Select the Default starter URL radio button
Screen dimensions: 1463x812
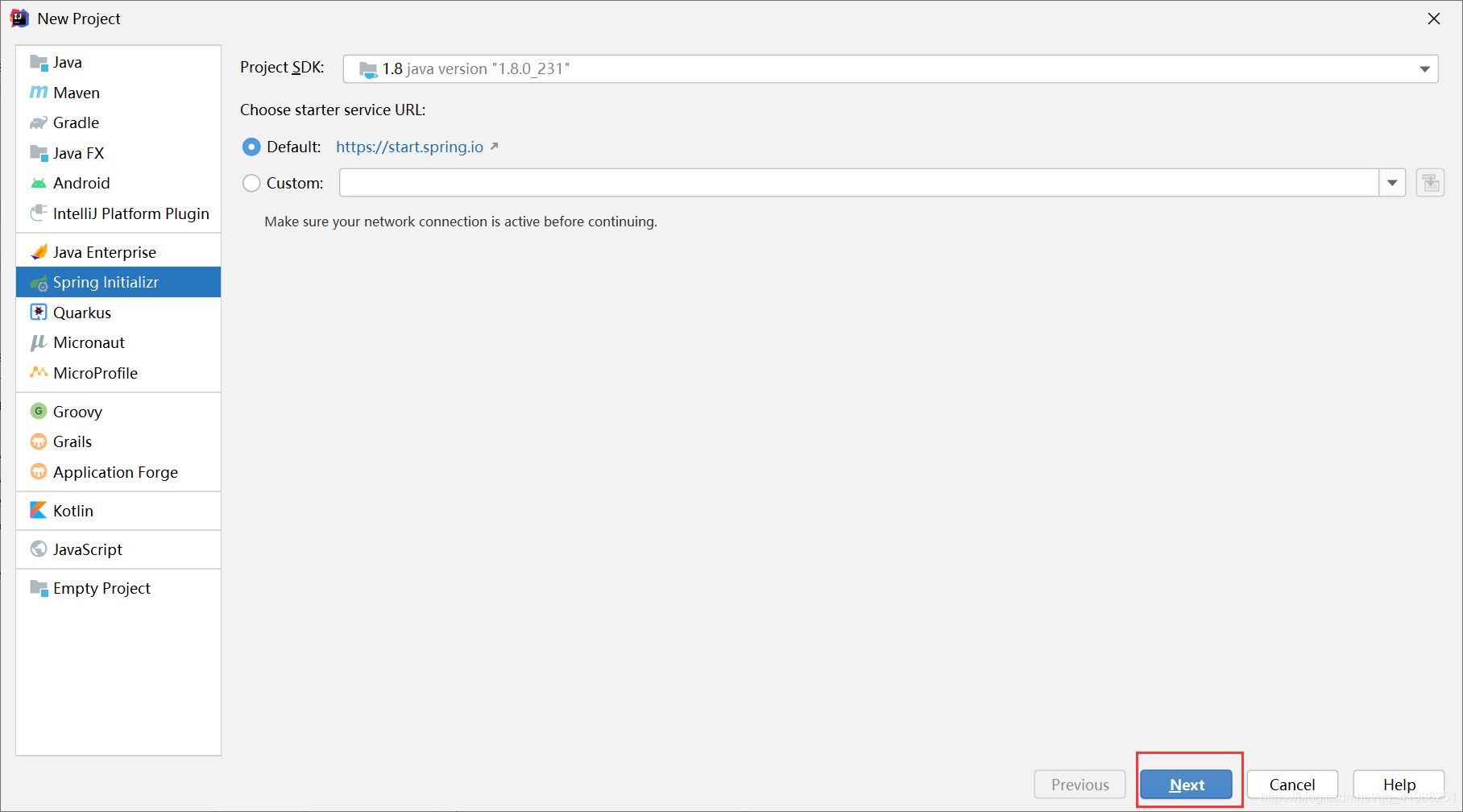click(251, 147)
